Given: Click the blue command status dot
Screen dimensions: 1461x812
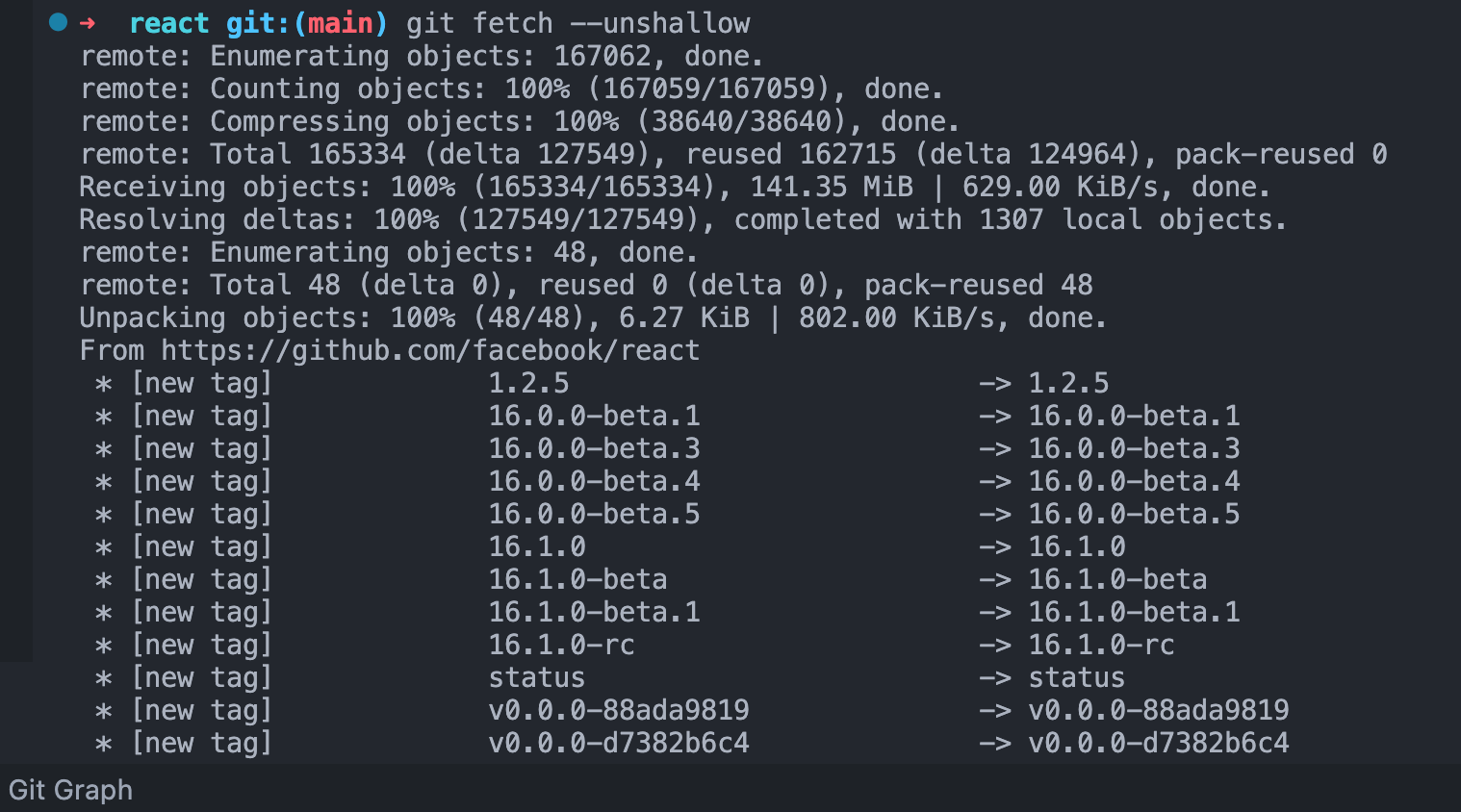Looking at the screenshot, I should [x=58, y=22].
